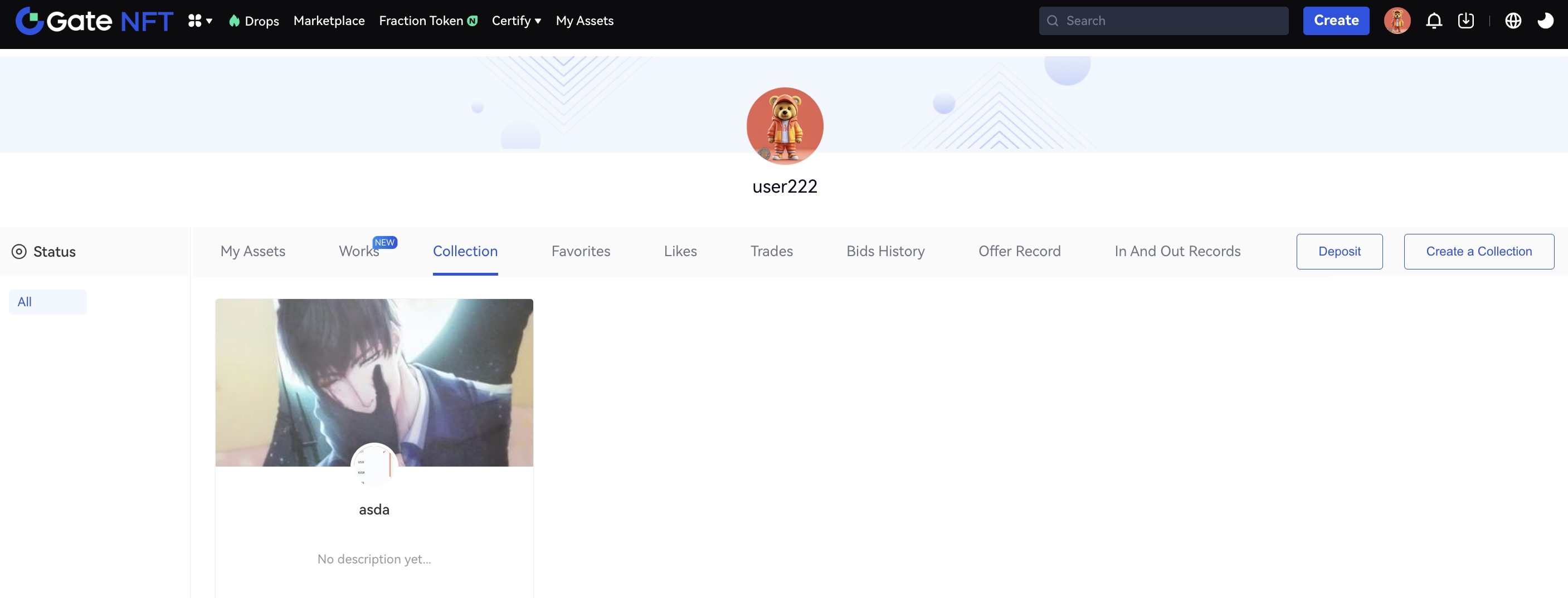Open the asda collection thumbnail

(x=374, y=383)
